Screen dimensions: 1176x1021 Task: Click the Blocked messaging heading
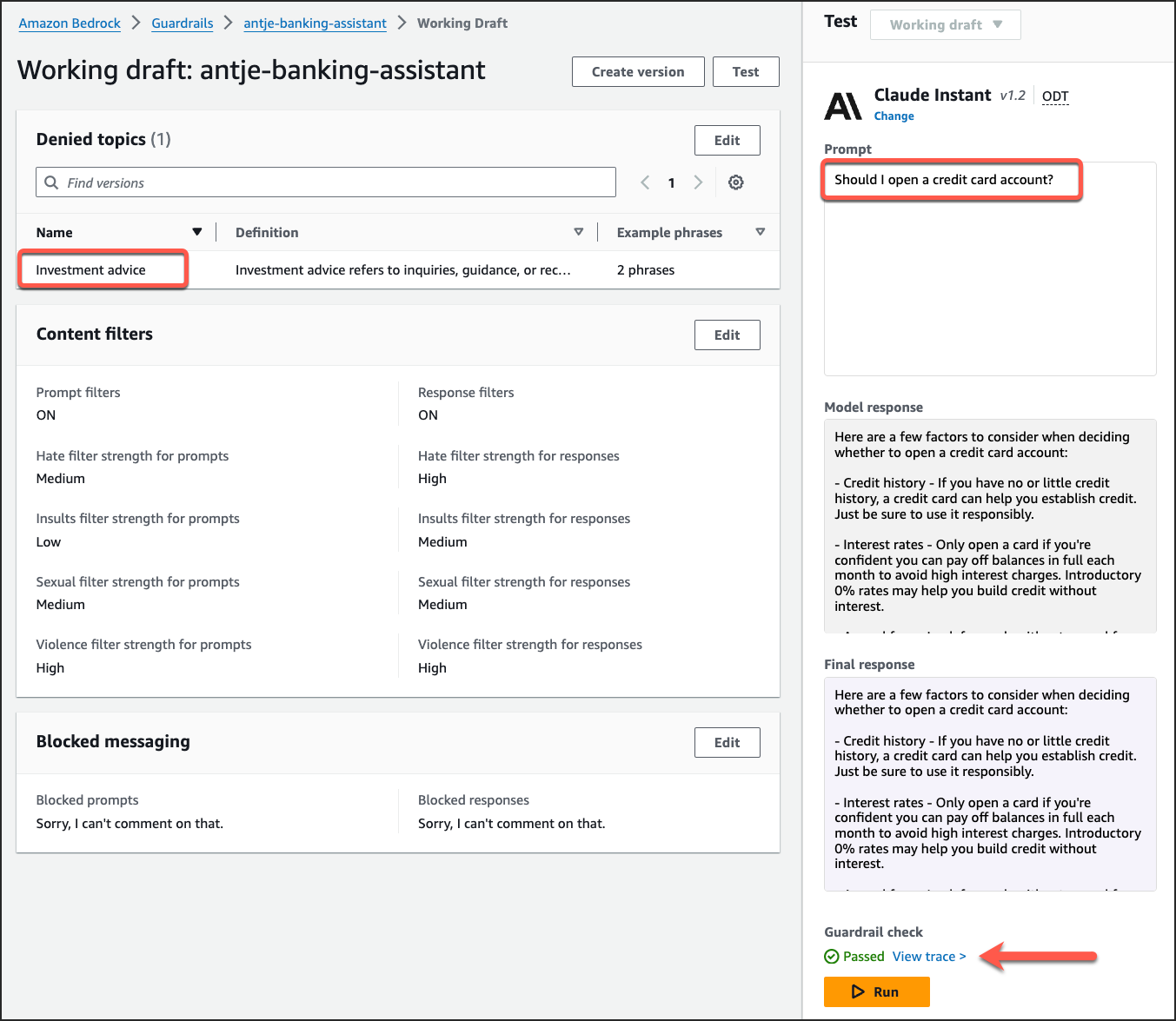[113, 741]
